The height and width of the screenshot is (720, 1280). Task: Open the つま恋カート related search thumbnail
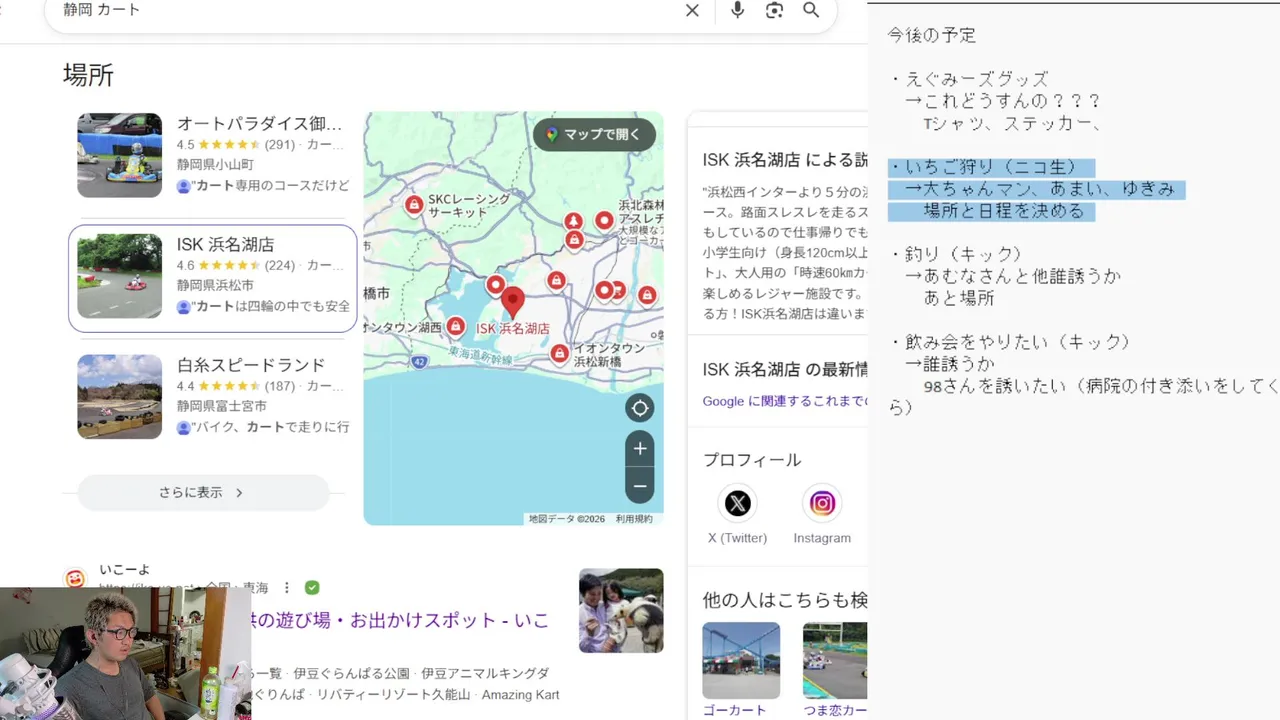(835, 660)
